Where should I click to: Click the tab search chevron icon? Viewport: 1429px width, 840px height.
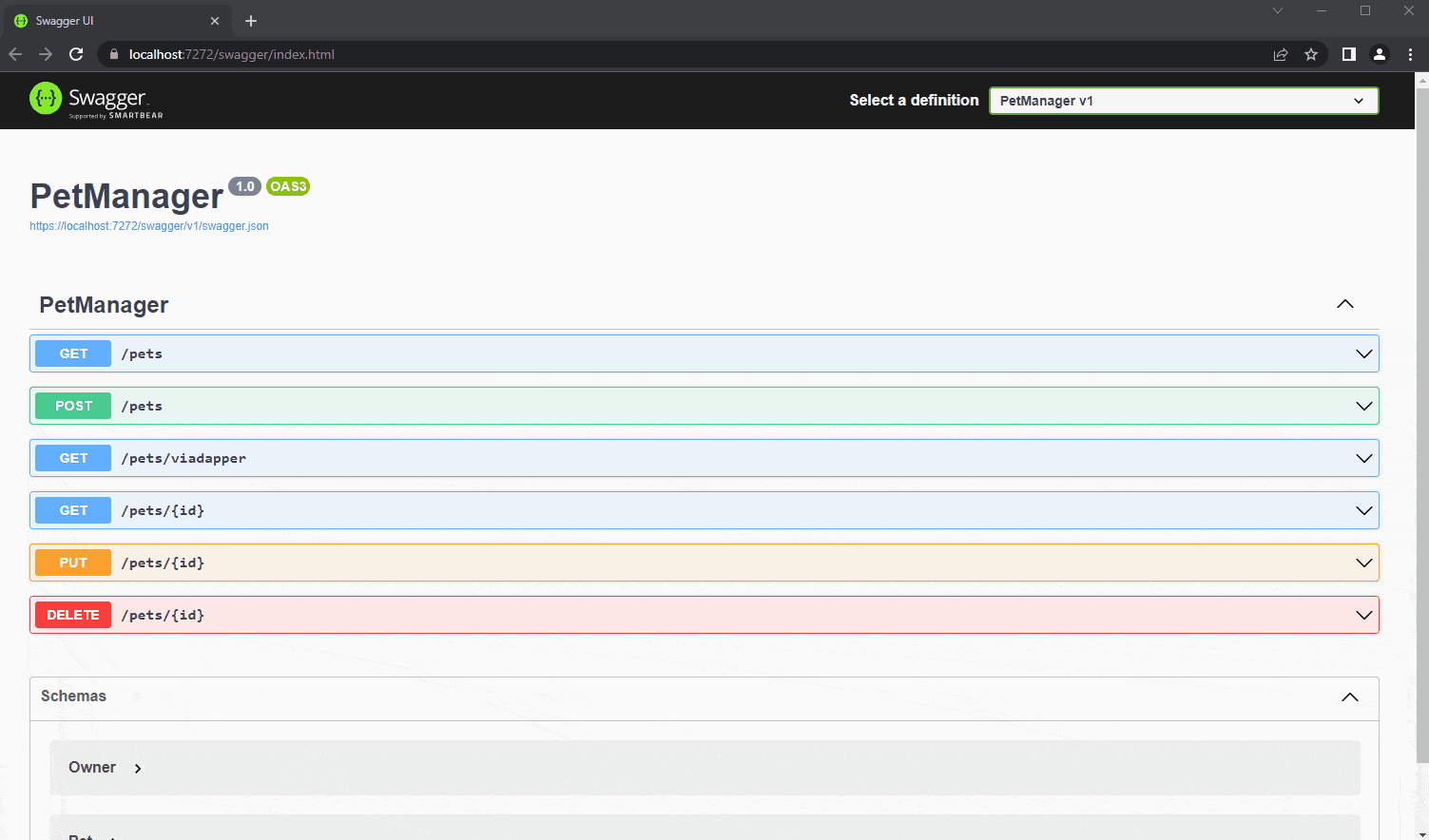pos(1278,10)
